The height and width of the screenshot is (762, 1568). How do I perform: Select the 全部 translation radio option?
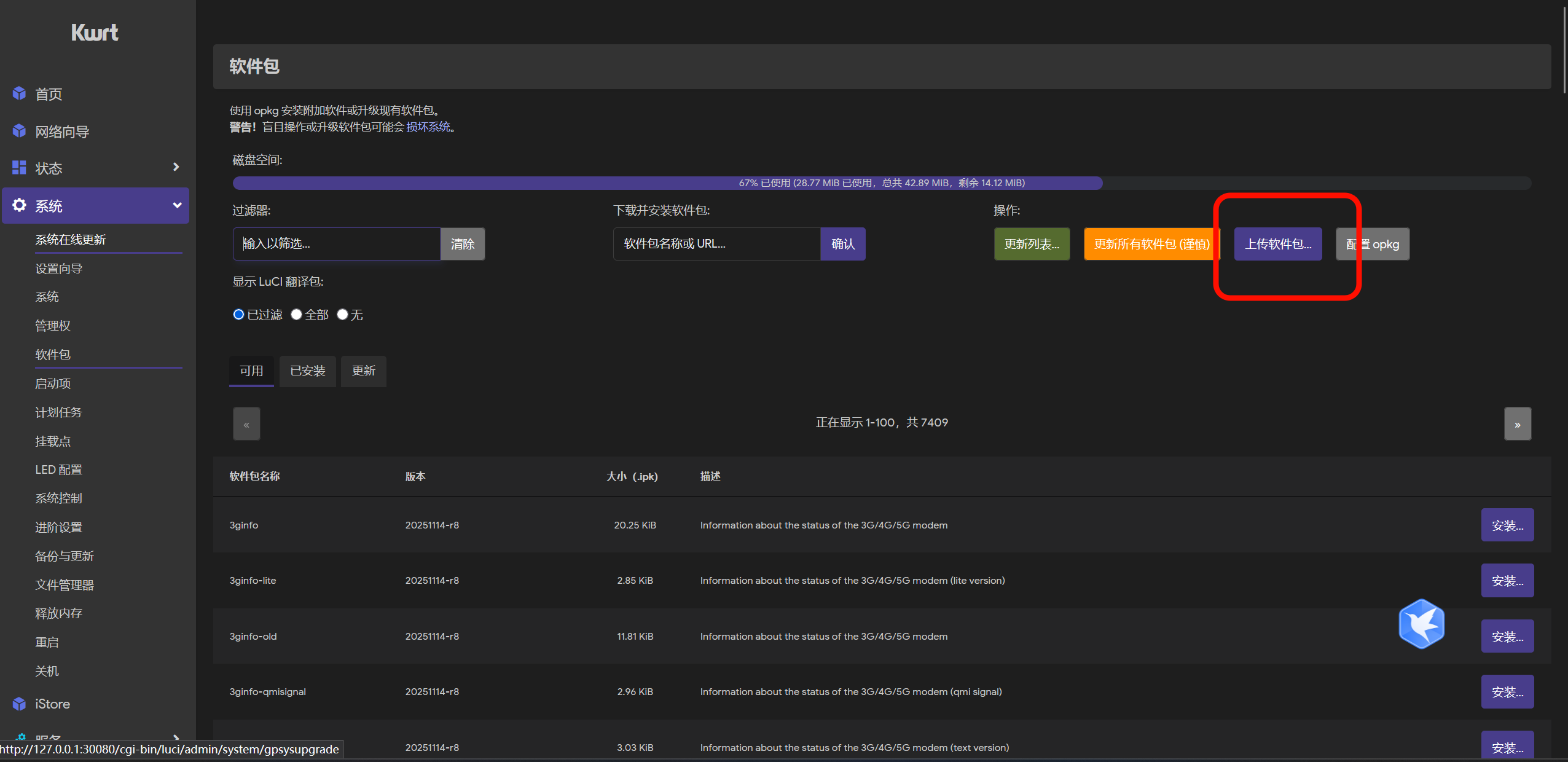pyautogui.click(x=297, y=315)
